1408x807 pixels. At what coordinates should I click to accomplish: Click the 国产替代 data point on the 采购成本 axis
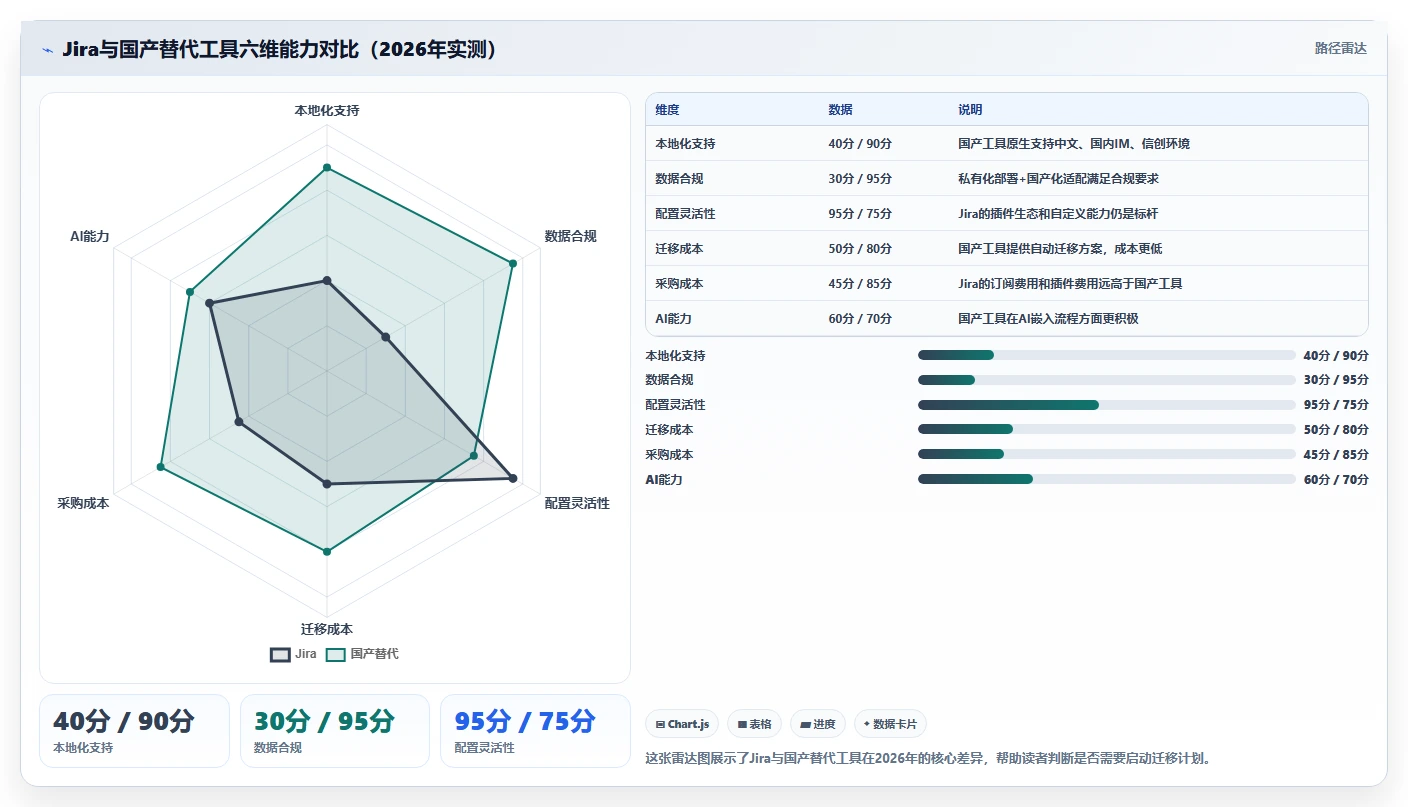coord(160,467)
